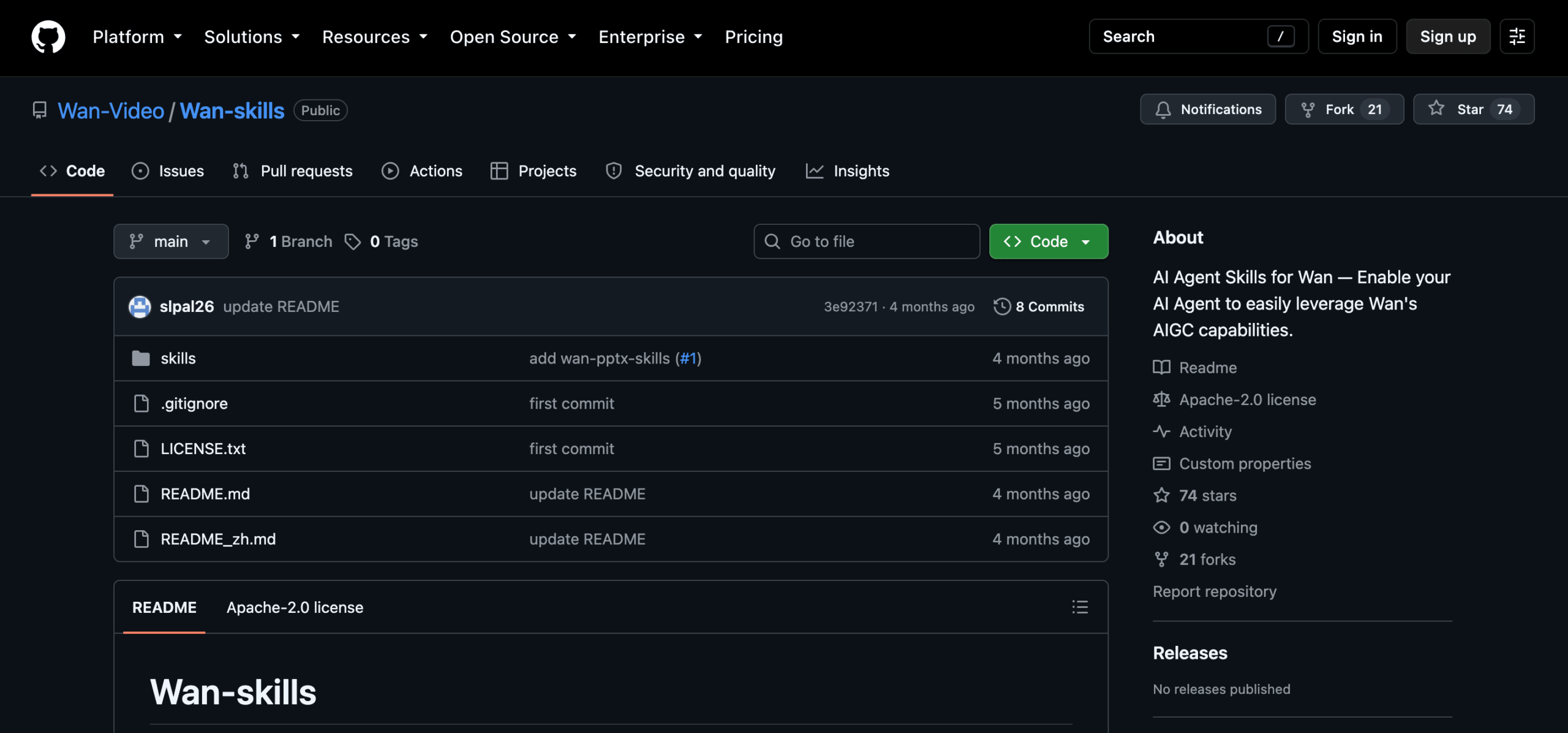Open pull request #1 link
The width and height of the screenshot is (1568, 733).
coord(688,359)
